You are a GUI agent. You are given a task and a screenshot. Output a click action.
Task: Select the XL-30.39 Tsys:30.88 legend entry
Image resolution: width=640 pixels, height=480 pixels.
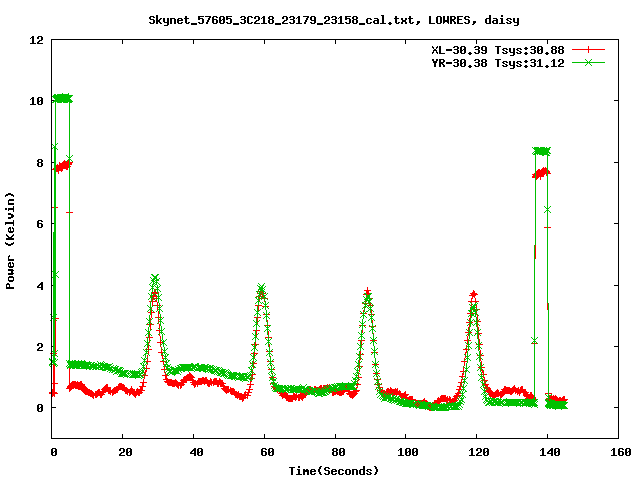[x=498, y=50]
